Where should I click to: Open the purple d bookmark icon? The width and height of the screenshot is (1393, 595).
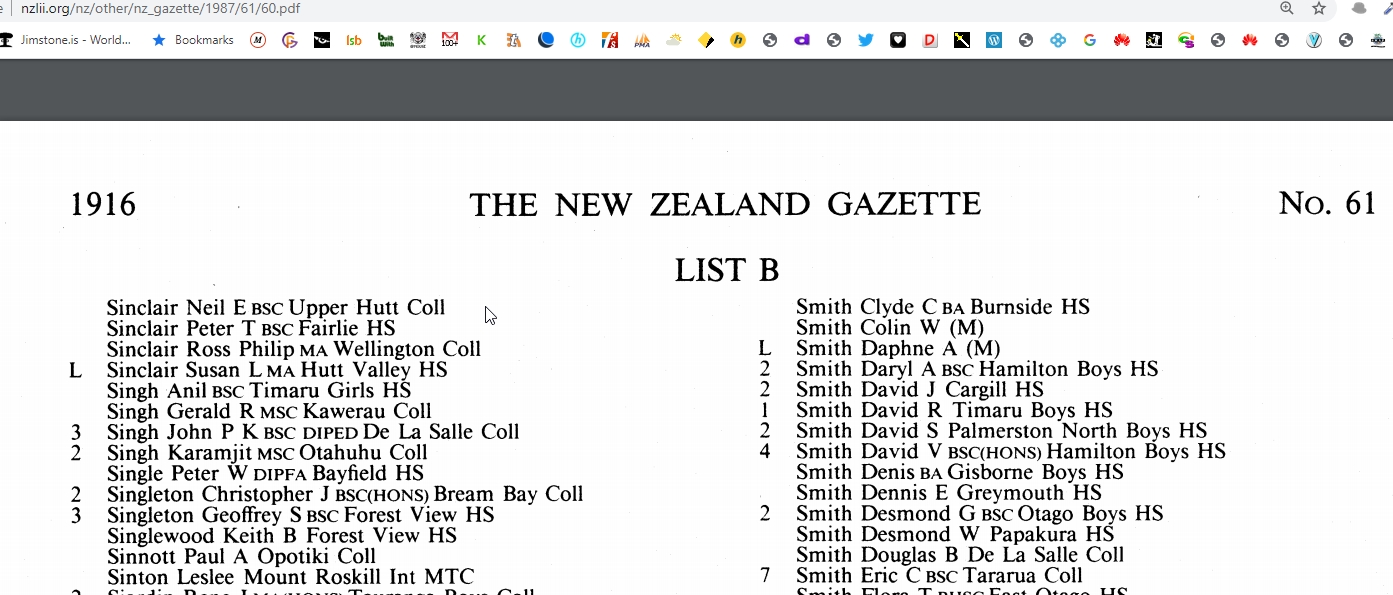click(x=802, y=40)
